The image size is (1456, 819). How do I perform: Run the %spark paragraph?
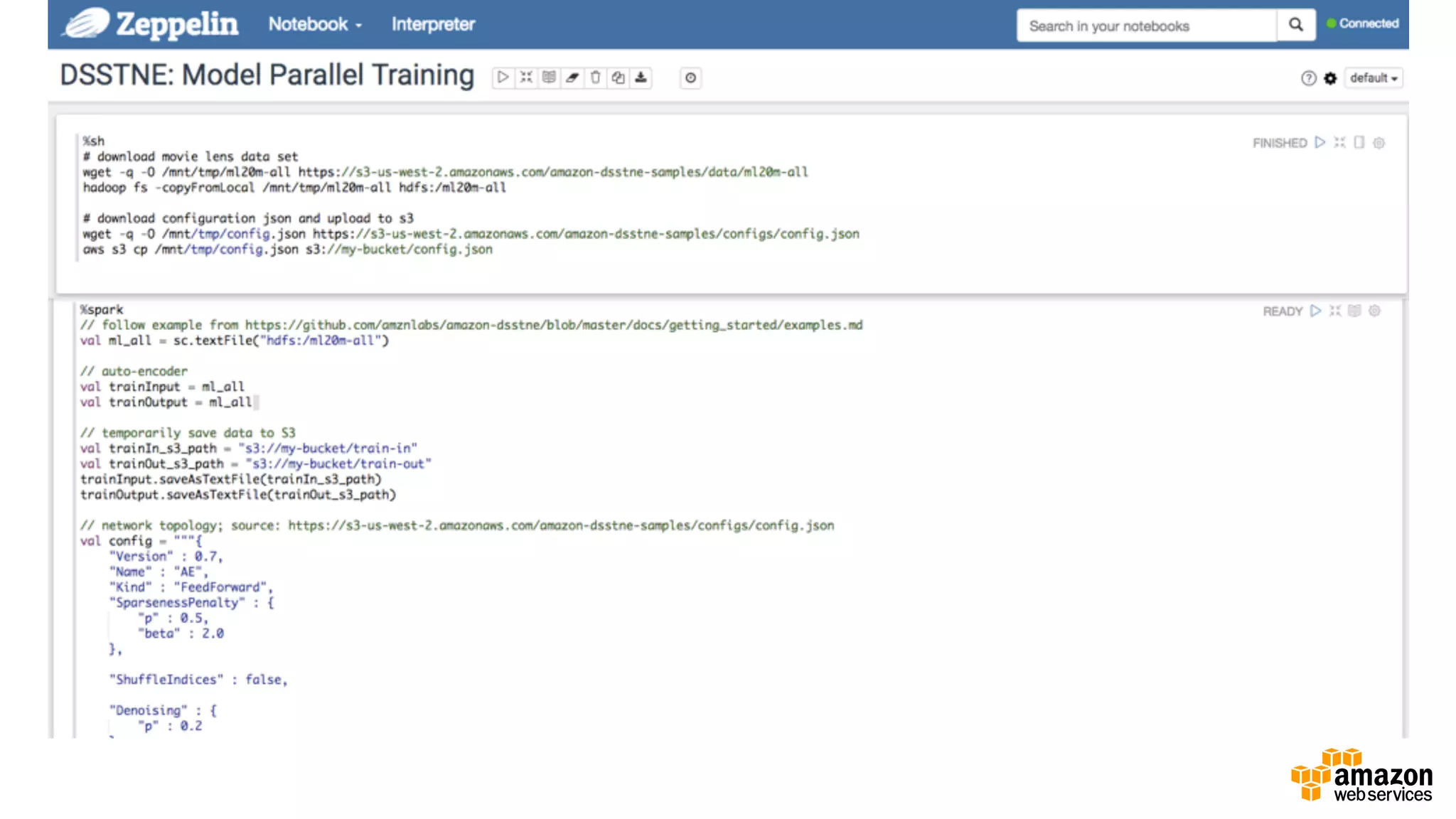coord(1315,311)
